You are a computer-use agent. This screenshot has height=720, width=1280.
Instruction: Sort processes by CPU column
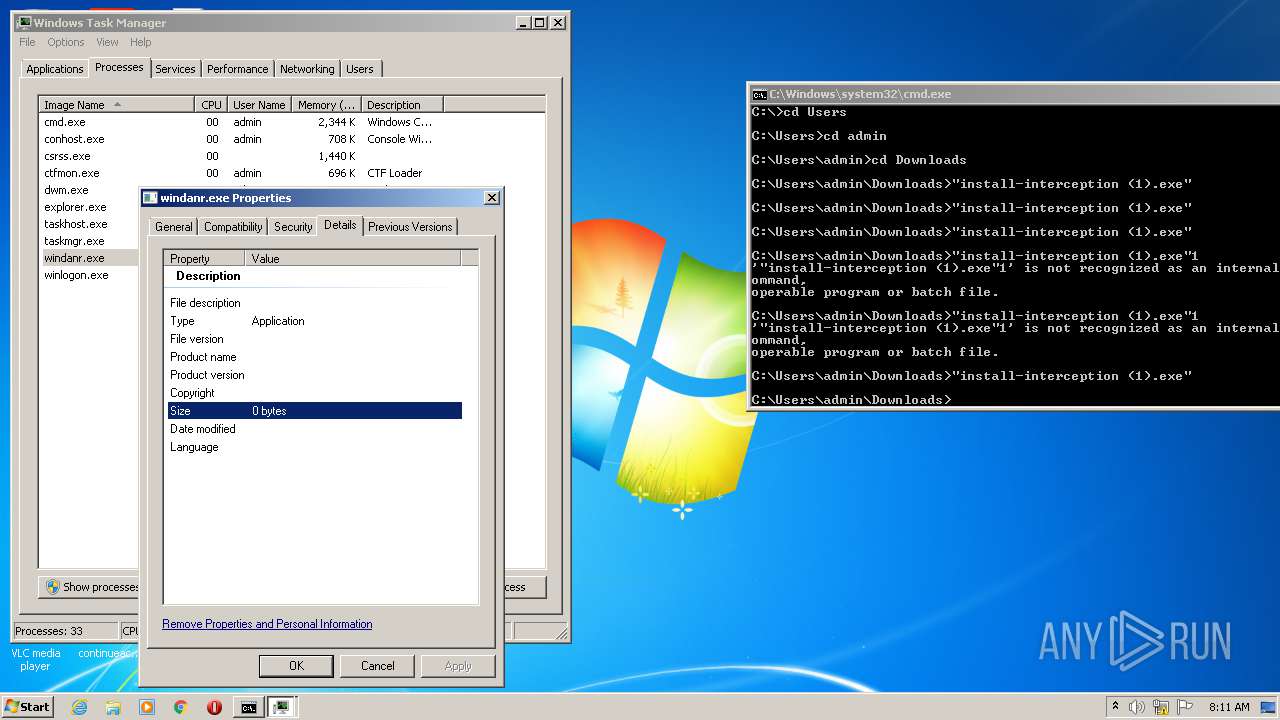[211, 105]
